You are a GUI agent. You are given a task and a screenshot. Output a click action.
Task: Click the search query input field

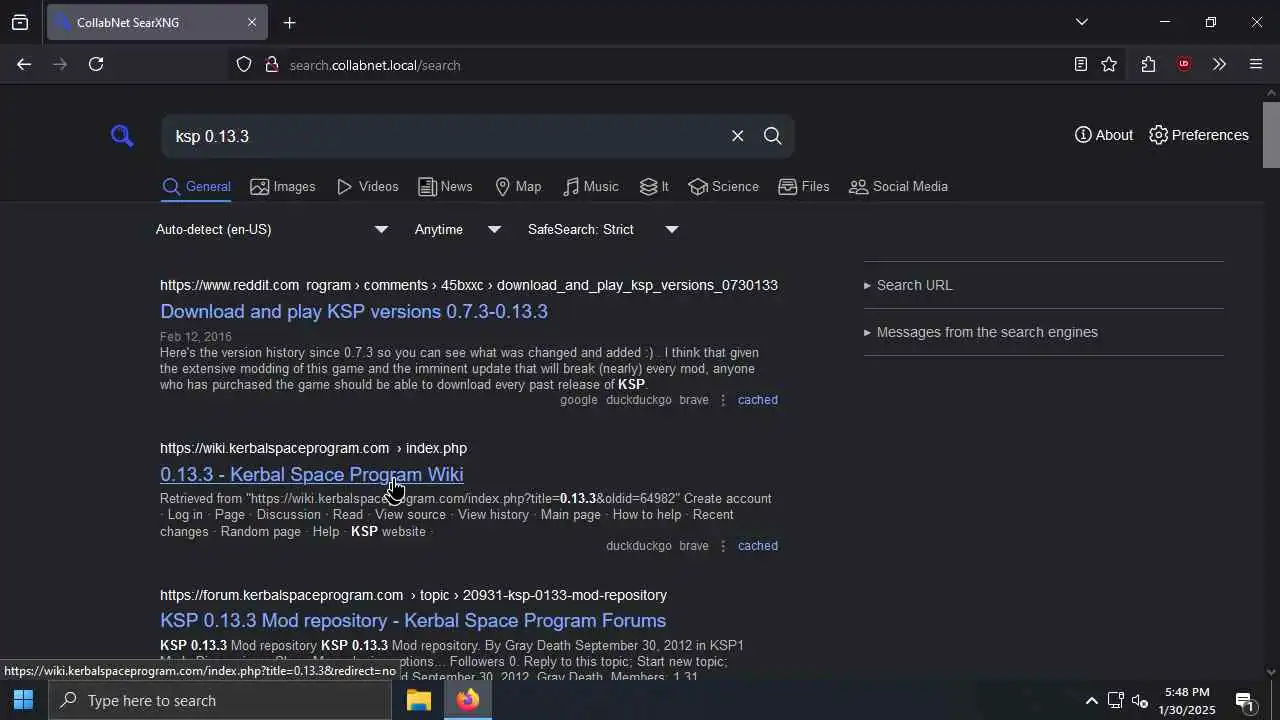coord(445,136)
